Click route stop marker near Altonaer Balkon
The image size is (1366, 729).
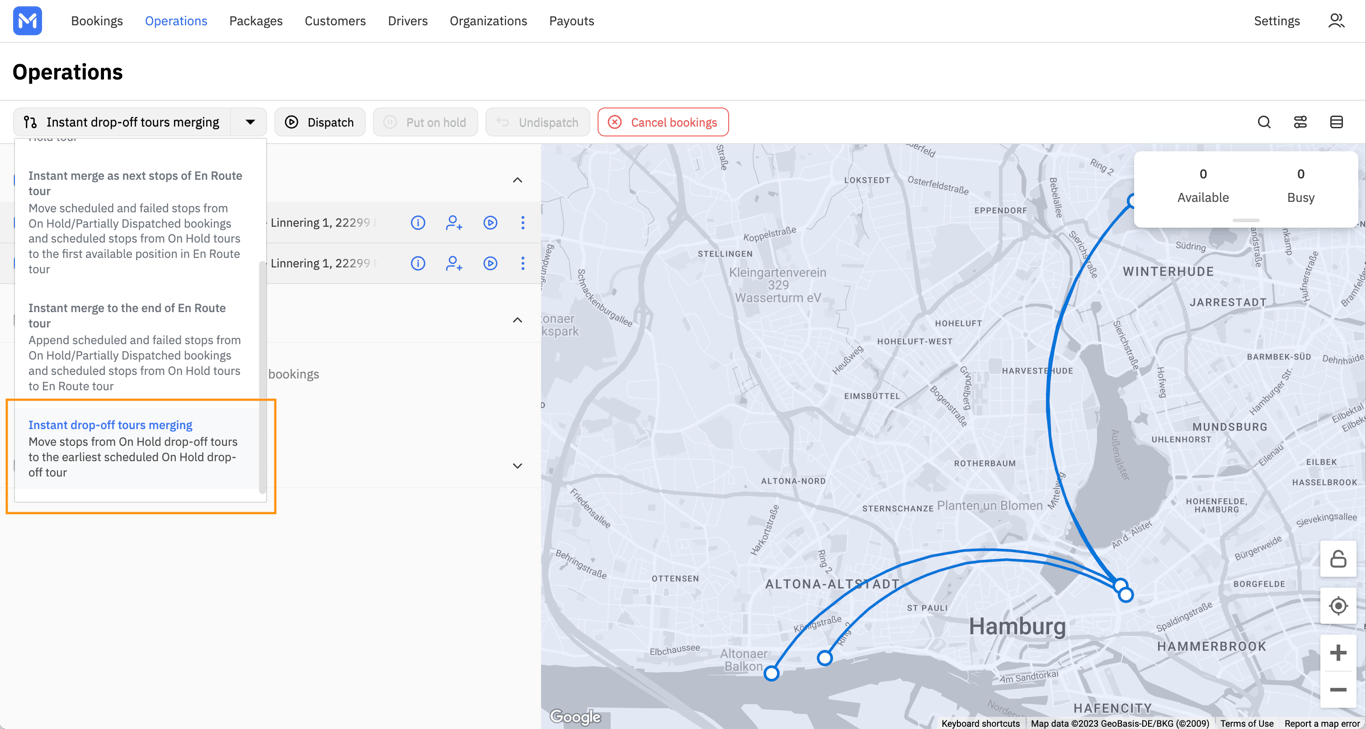771,674
